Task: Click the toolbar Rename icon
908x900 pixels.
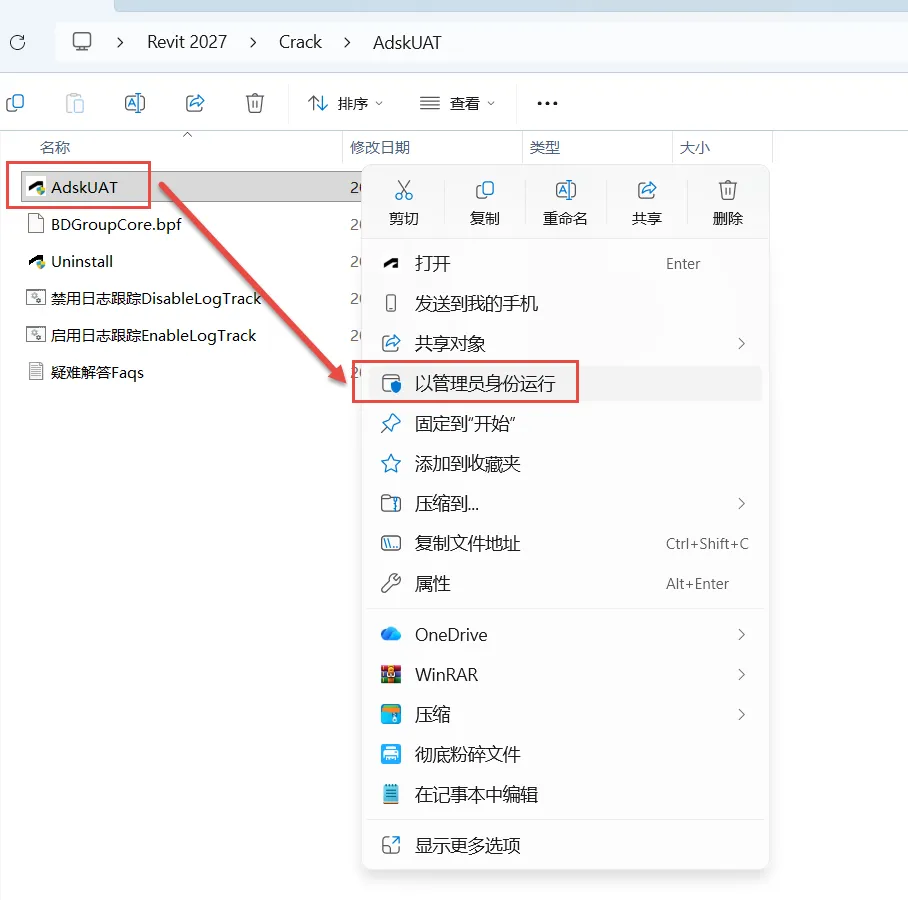Action: pos(135,103)
